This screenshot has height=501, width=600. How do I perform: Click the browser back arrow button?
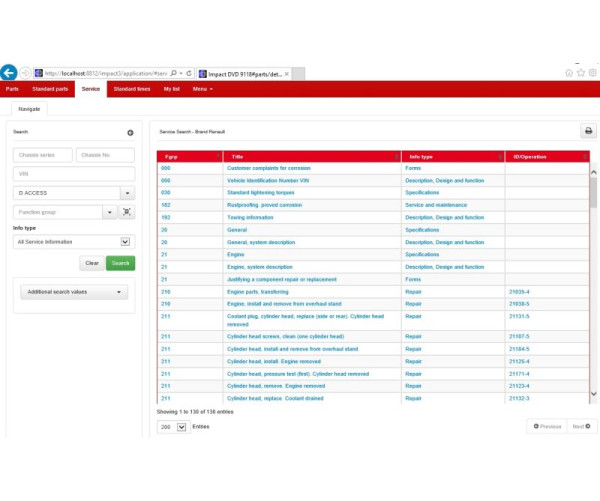click(x=9, y=73)
